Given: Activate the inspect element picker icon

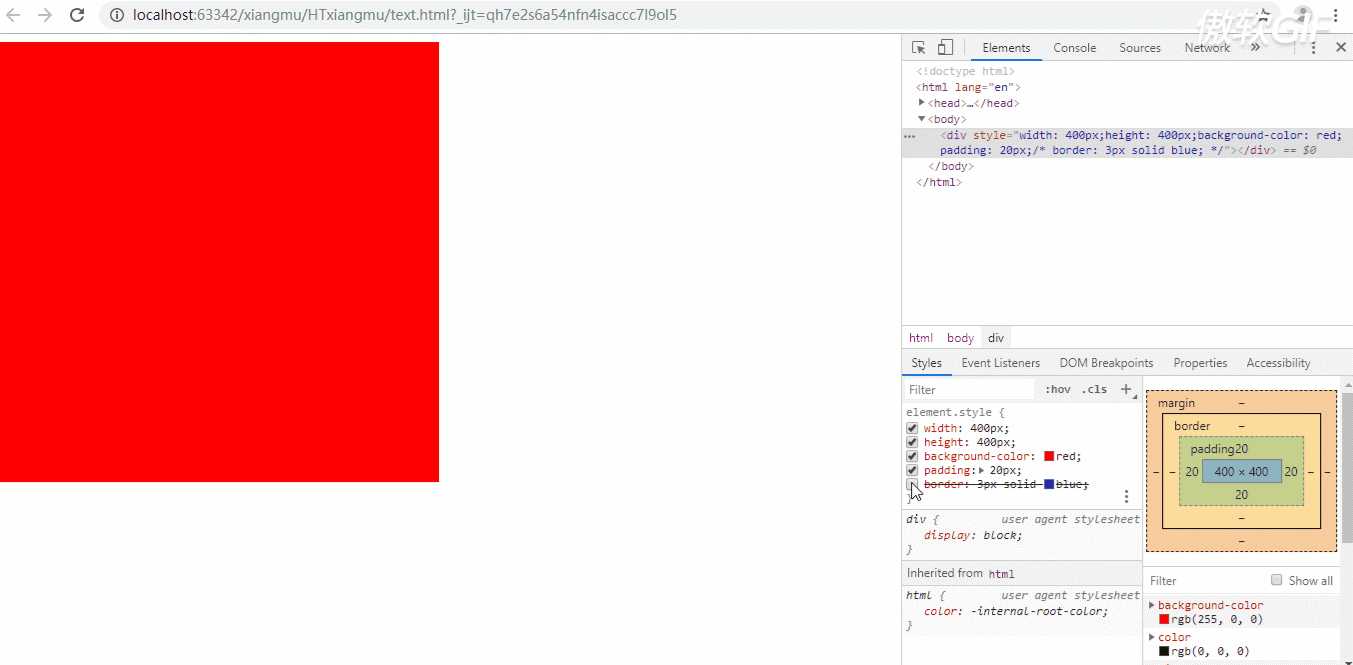Looking at the screenshot, I should pyautogui.click(x=919, y=47).
